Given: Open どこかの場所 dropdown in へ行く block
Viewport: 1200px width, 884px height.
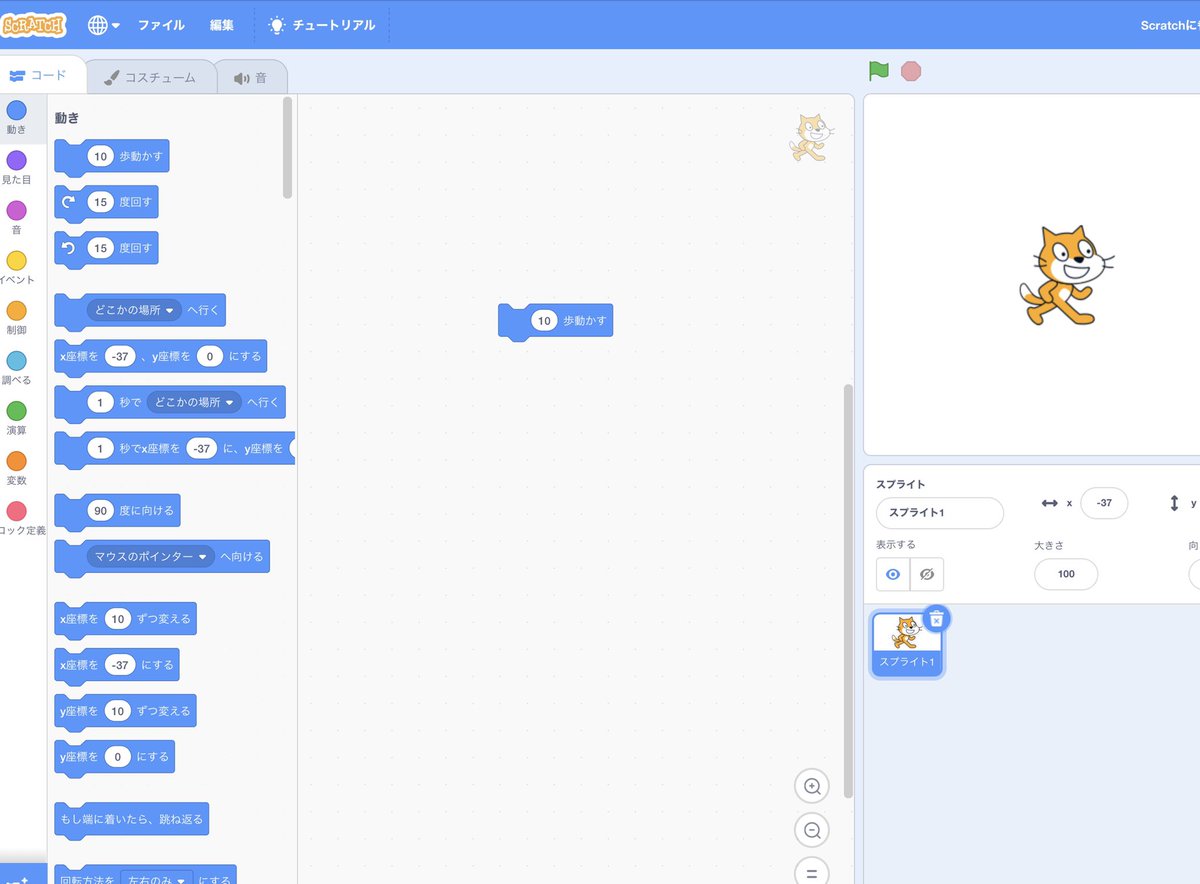Looking at the screenshot, I should tap(135, 310).
